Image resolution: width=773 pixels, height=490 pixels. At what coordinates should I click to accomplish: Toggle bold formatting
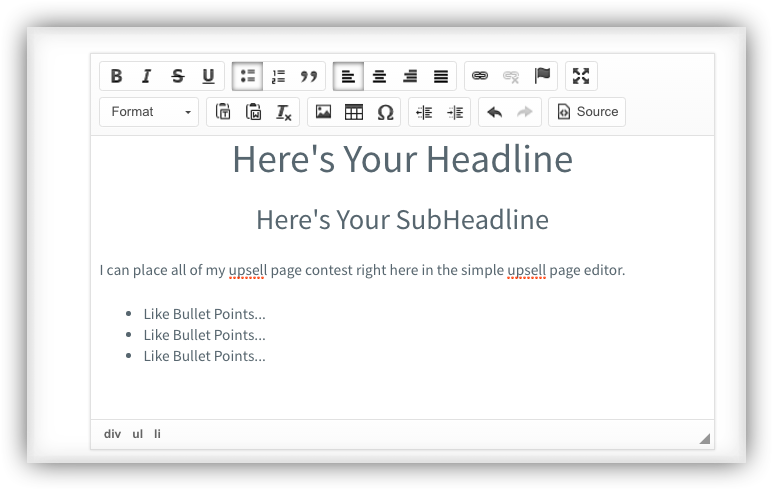tap(116, 76)
